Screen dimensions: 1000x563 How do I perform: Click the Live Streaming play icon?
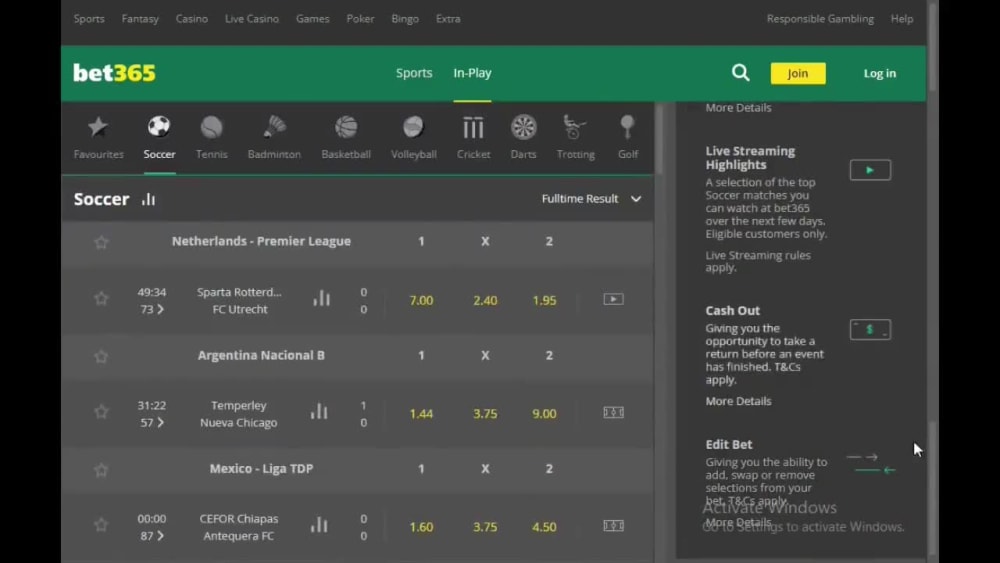pos(870,170)
